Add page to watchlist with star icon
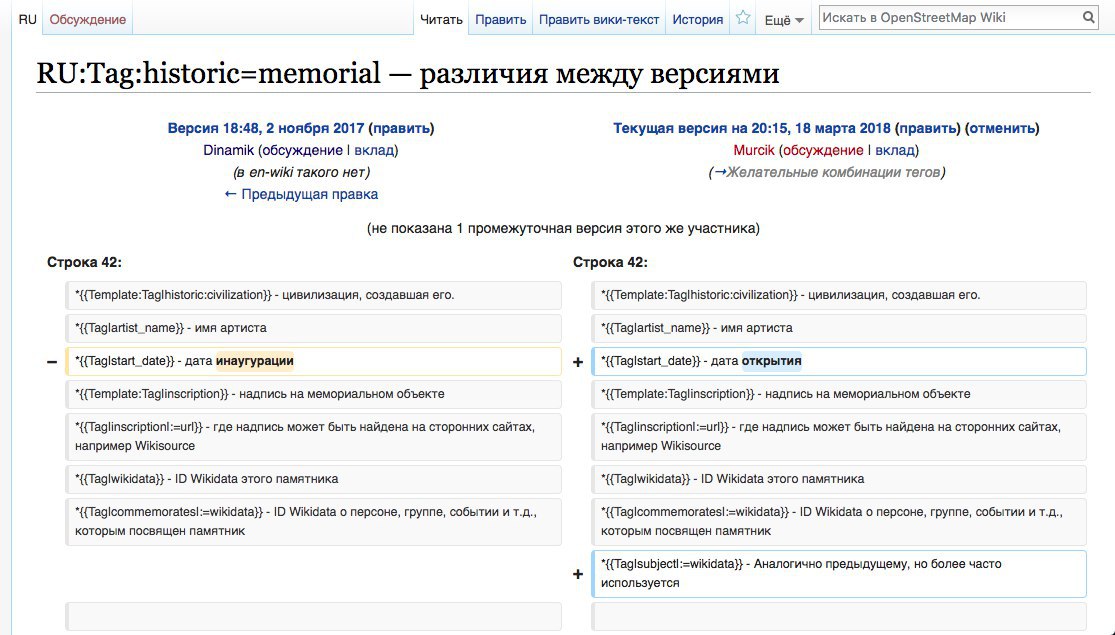Viewport: 1115px width, 635px height. pyautogui.click(x=743, y=18)
